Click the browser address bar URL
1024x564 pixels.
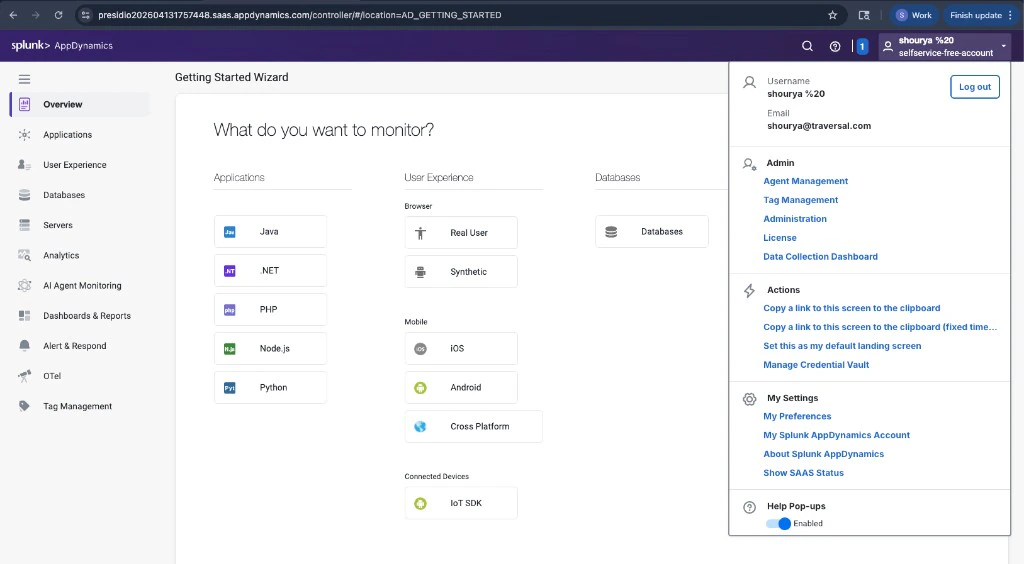click(x=300, y=15)
